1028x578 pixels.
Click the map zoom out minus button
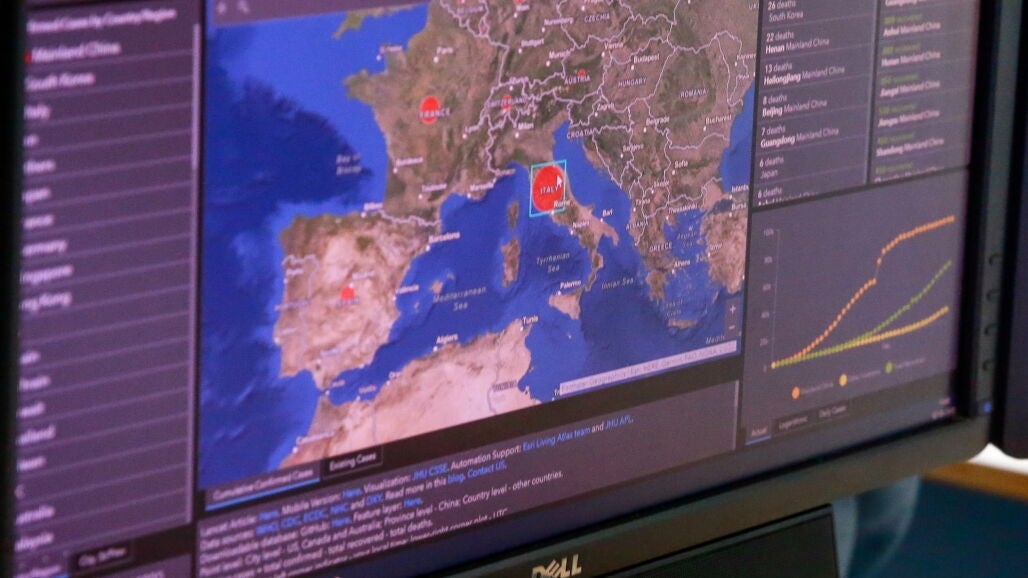(733, 327)
